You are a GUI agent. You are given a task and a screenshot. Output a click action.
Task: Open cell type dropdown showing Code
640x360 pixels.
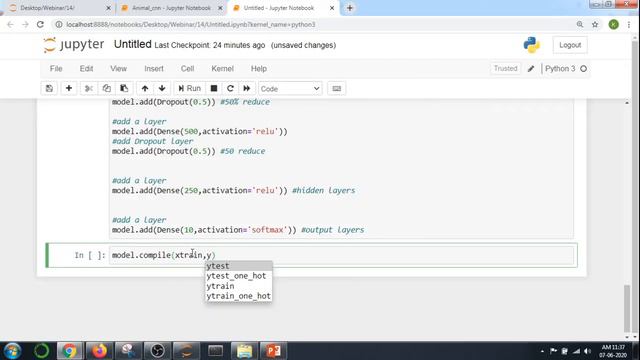[290, 89]
